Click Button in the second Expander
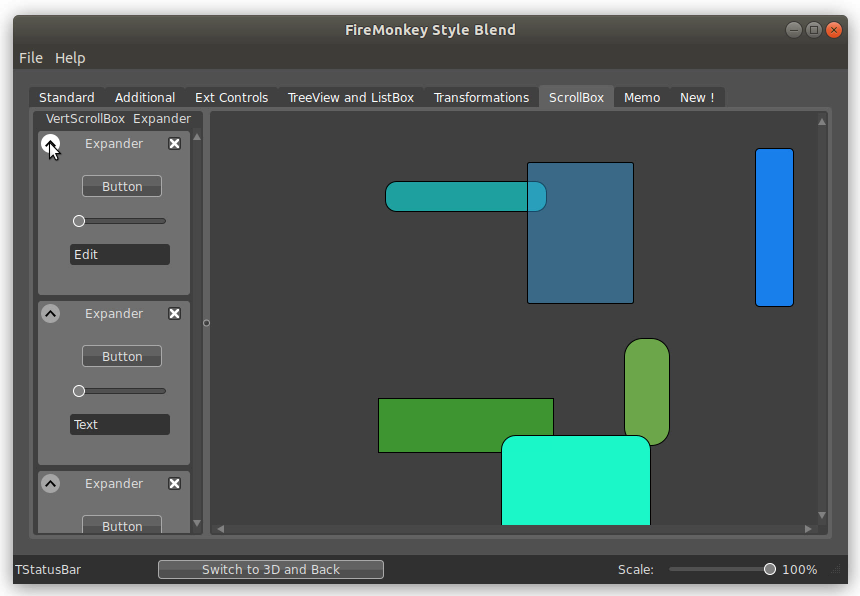This screenshot has height=596, width=860. [122, 356]
